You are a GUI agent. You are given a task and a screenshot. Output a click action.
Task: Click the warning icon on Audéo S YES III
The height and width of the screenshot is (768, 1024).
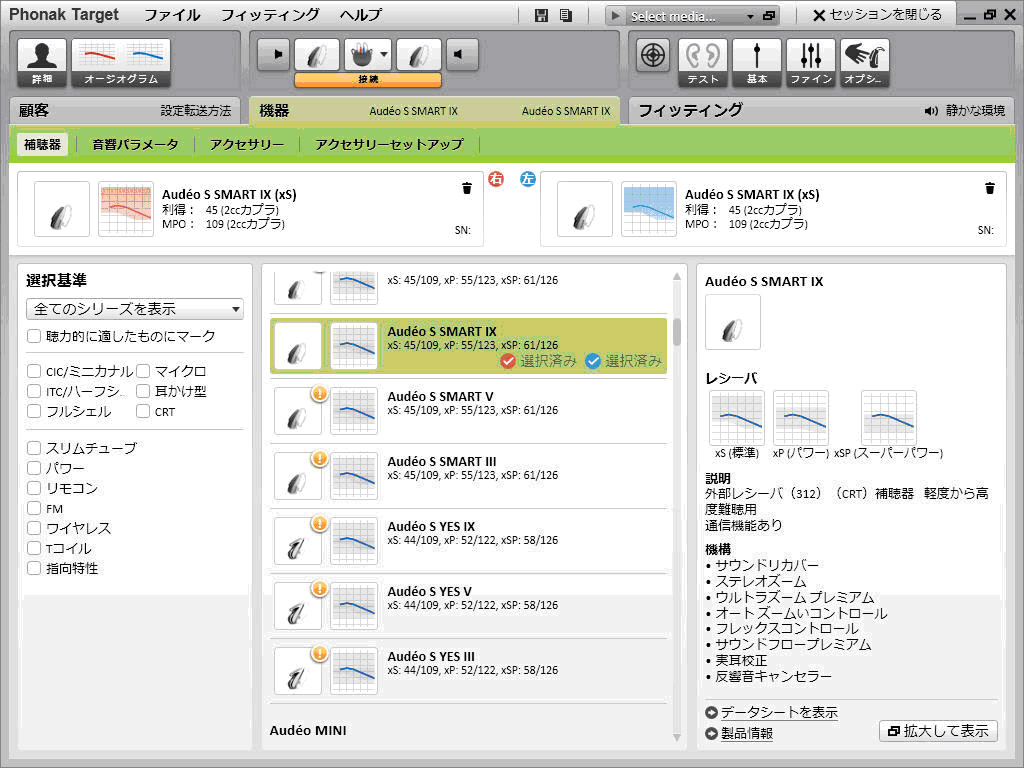point(319,653)
